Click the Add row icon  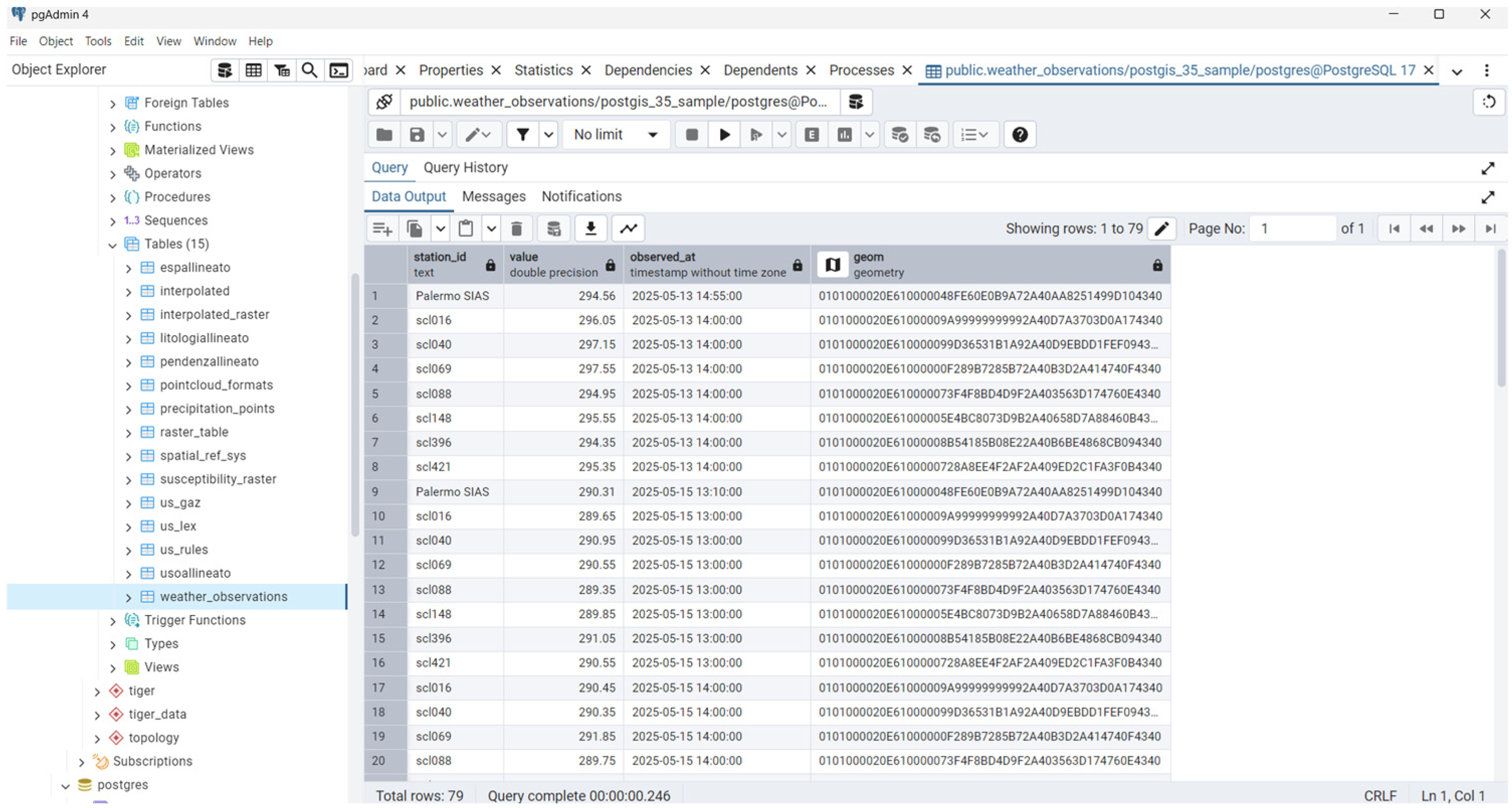pyautogui.click(x=382, y=228)
